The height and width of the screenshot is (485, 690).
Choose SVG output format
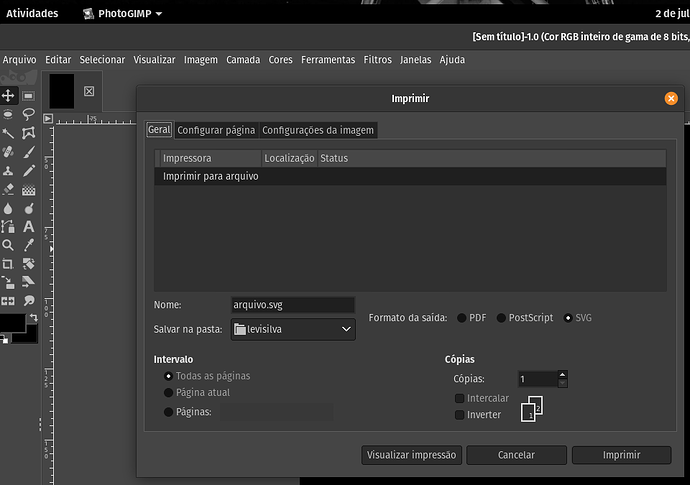[x=568, y=318]
